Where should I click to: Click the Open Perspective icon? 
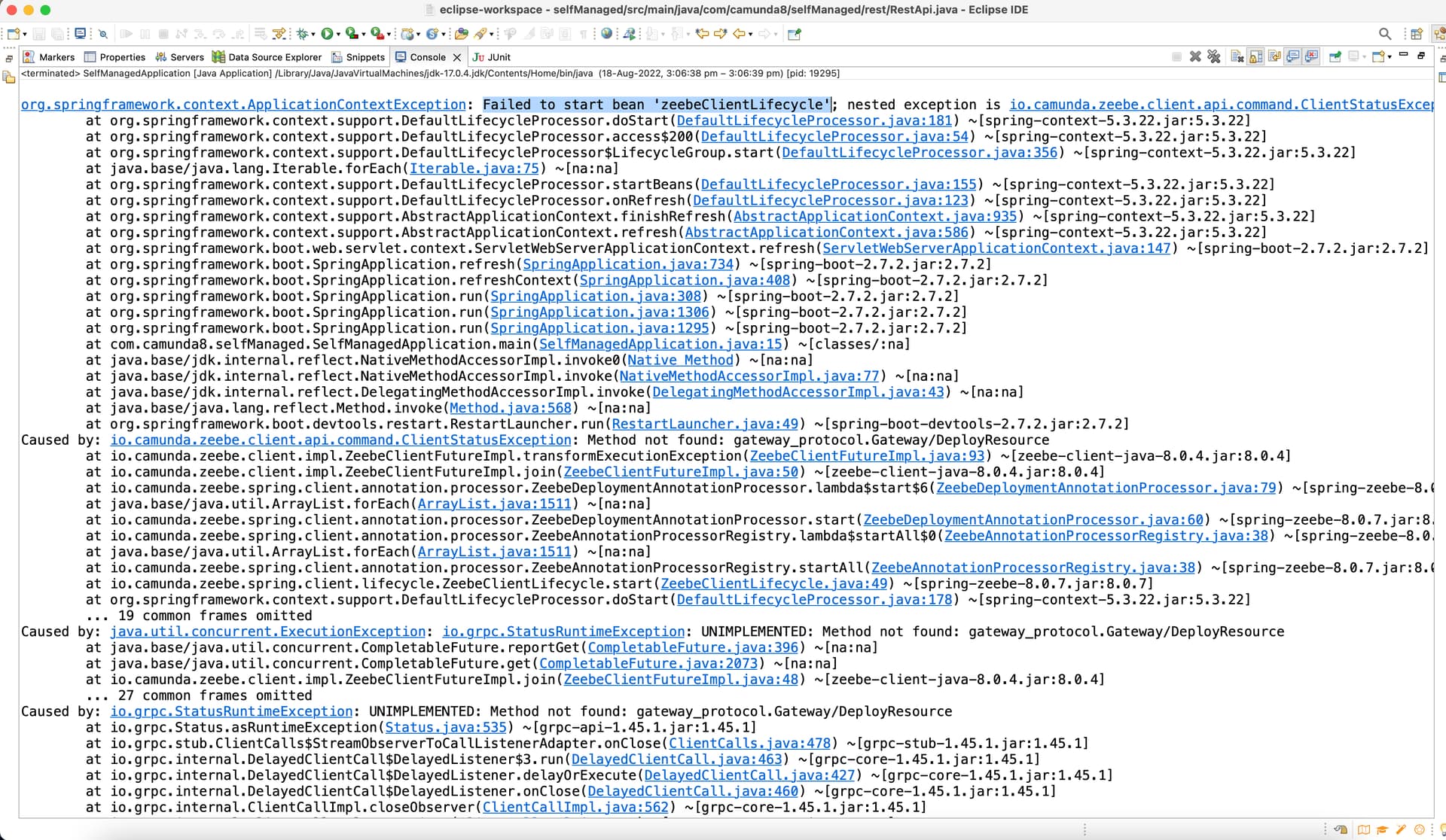tap(1416, 34)
